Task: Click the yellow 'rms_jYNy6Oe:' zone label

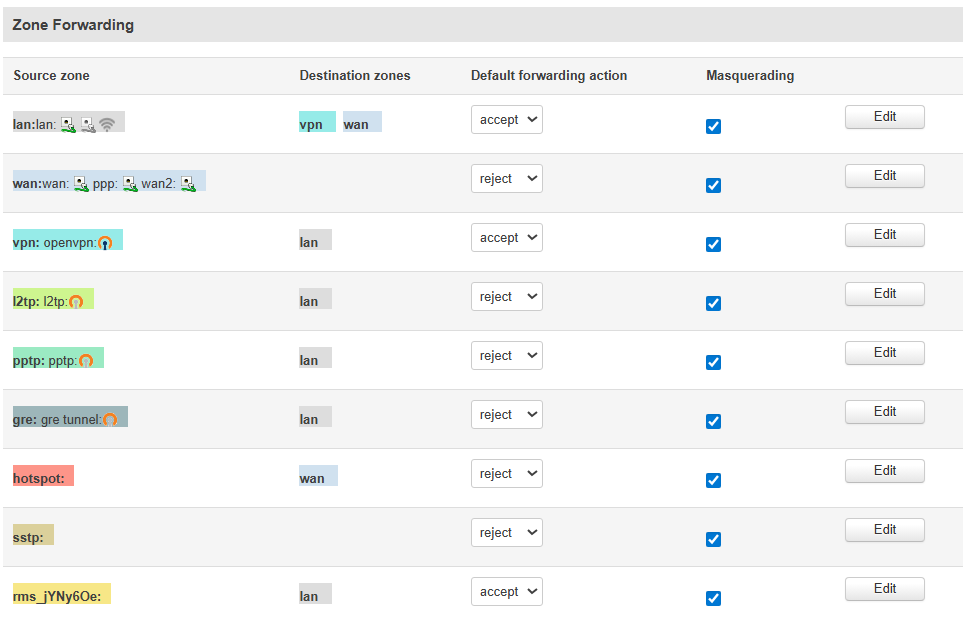Action: pyautogui.click(x=62, y=594)
